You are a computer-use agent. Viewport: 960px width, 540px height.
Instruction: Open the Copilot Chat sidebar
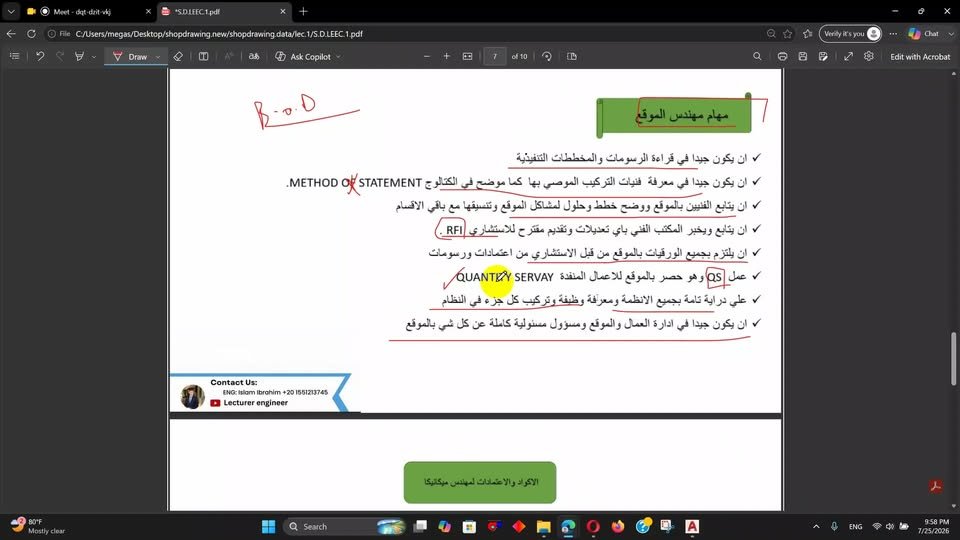[924, 34]
